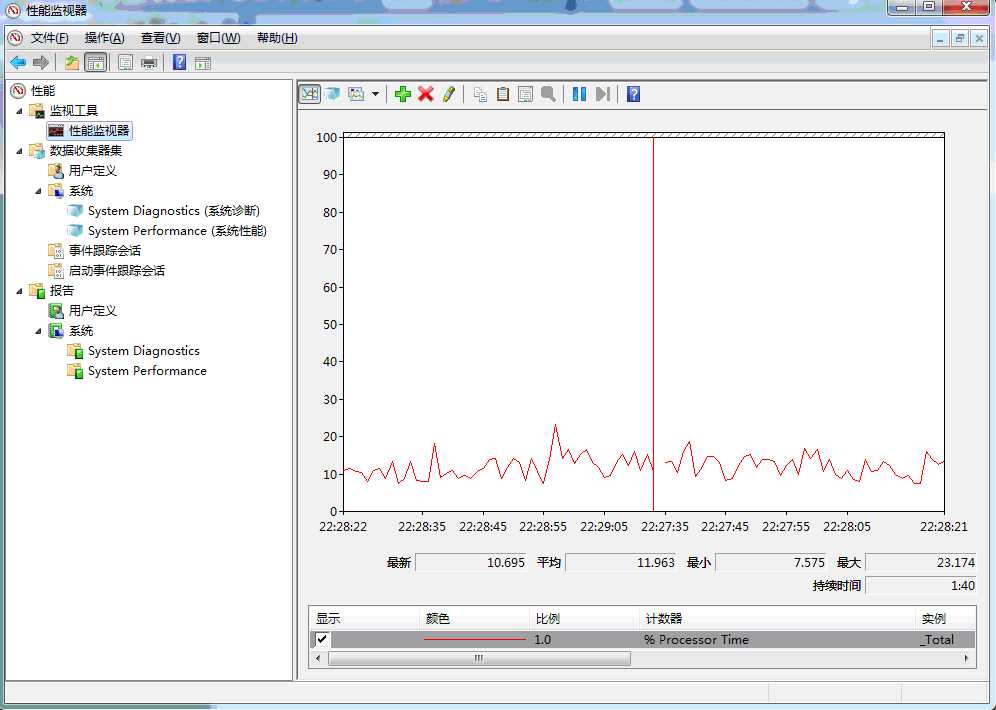Screen dimensions: 996x710
Task: Click the blue Help icon in the main toolbar
Action: click(x=179, y=62)
